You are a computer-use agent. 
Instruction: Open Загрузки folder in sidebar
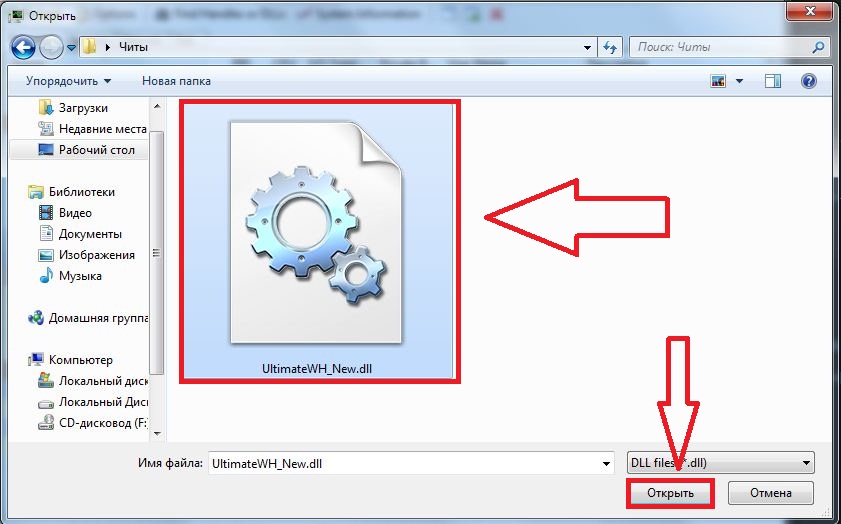coord(83,107)
